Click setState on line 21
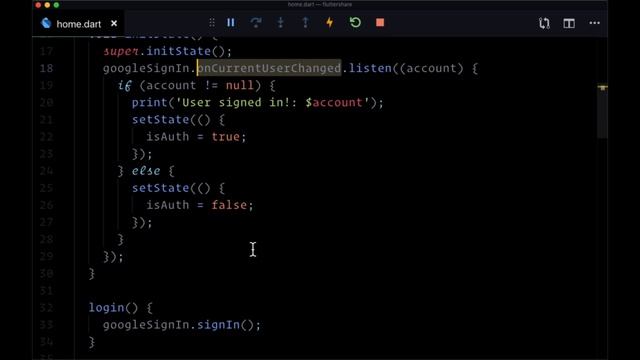The image size is (640, 360). pyautogui.click(x=160, y=120)
